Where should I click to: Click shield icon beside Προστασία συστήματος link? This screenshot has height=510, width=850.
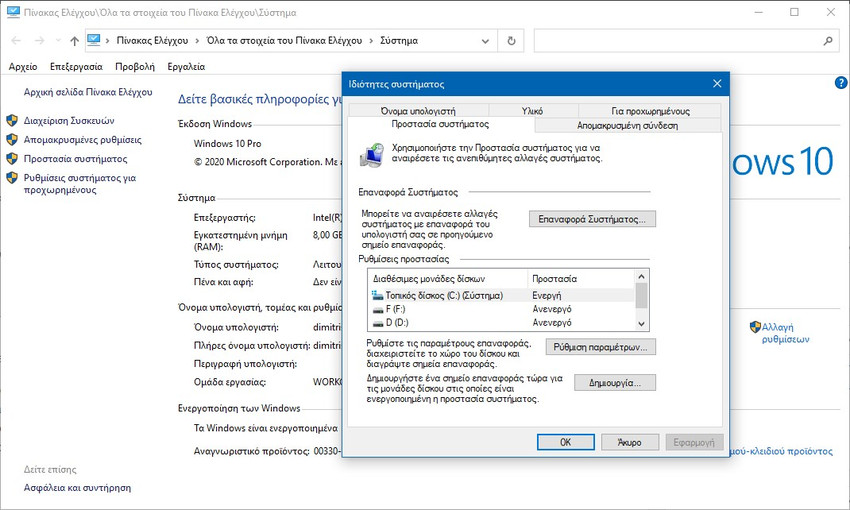pyautogui.click(x=12, y=159)
